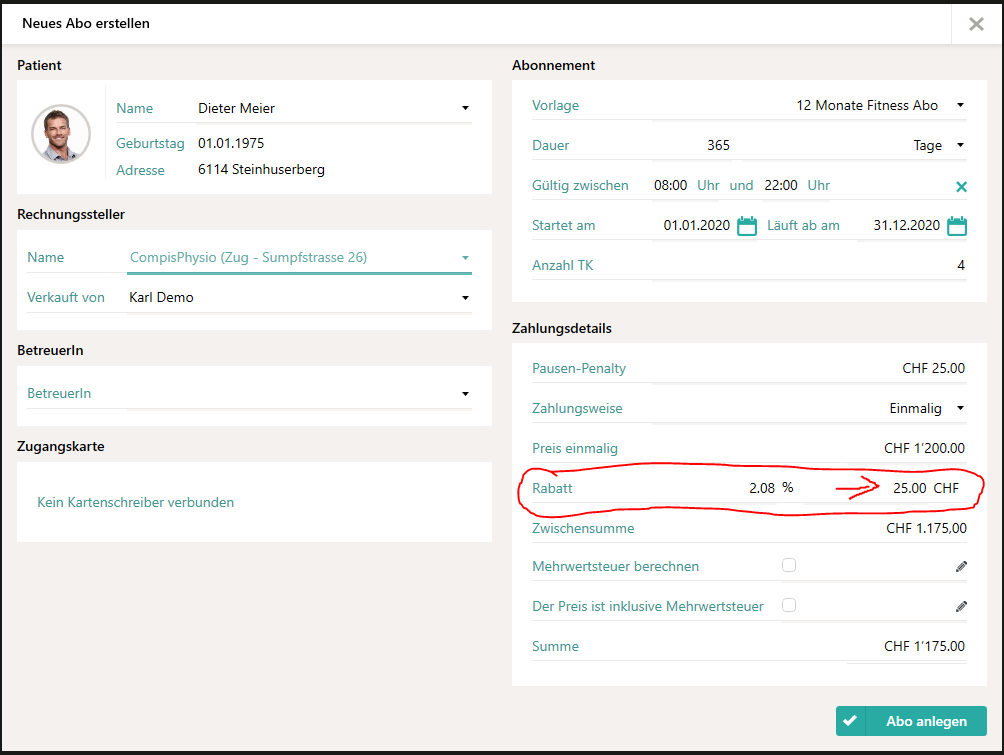Screen dimensions: 1004x755
Task: Click Dieter Meier's profile photo
Action: tap(61, 134)
